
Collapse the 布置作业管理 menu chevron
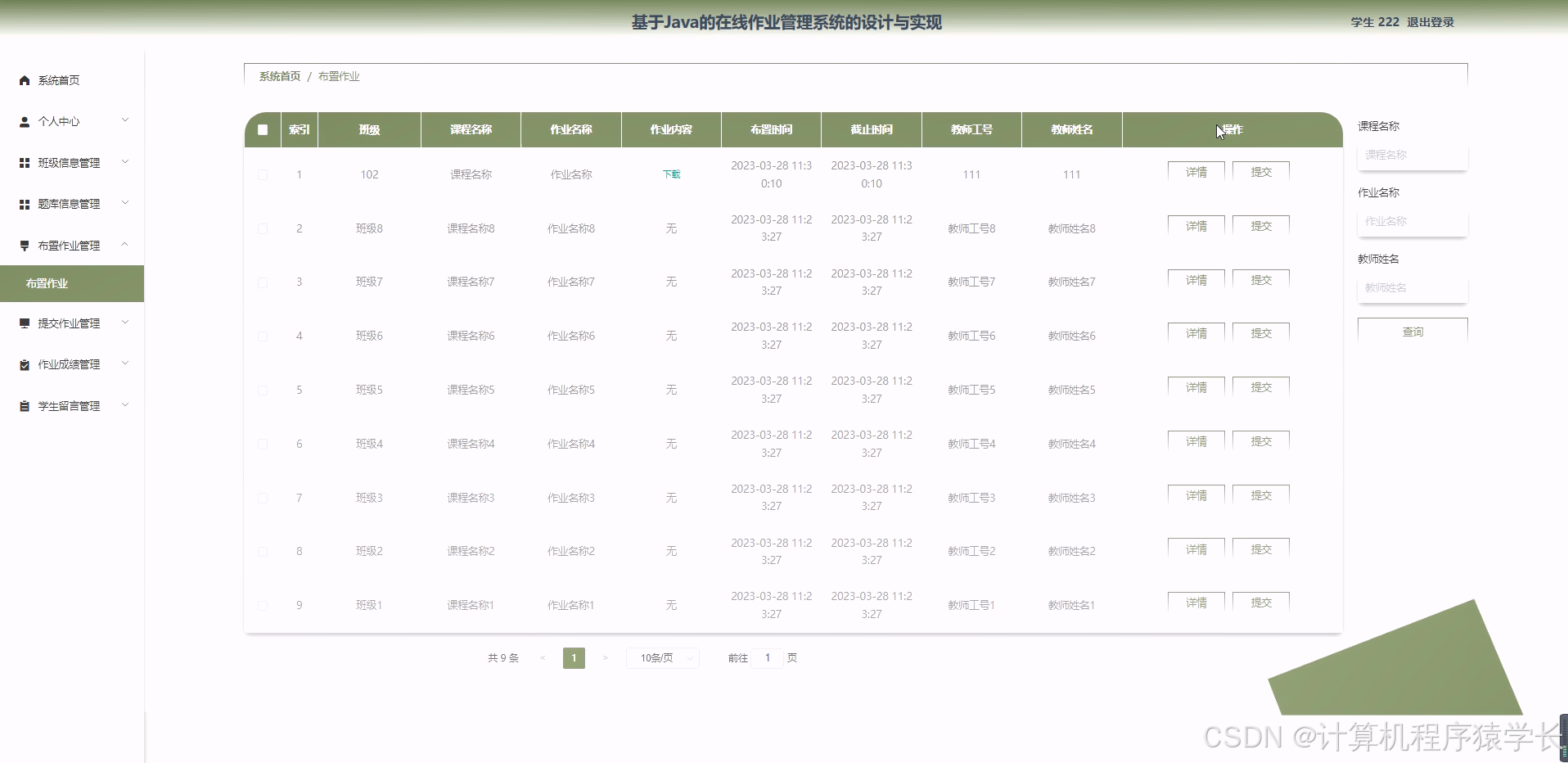pyautogui.click(x=125, y=244)
